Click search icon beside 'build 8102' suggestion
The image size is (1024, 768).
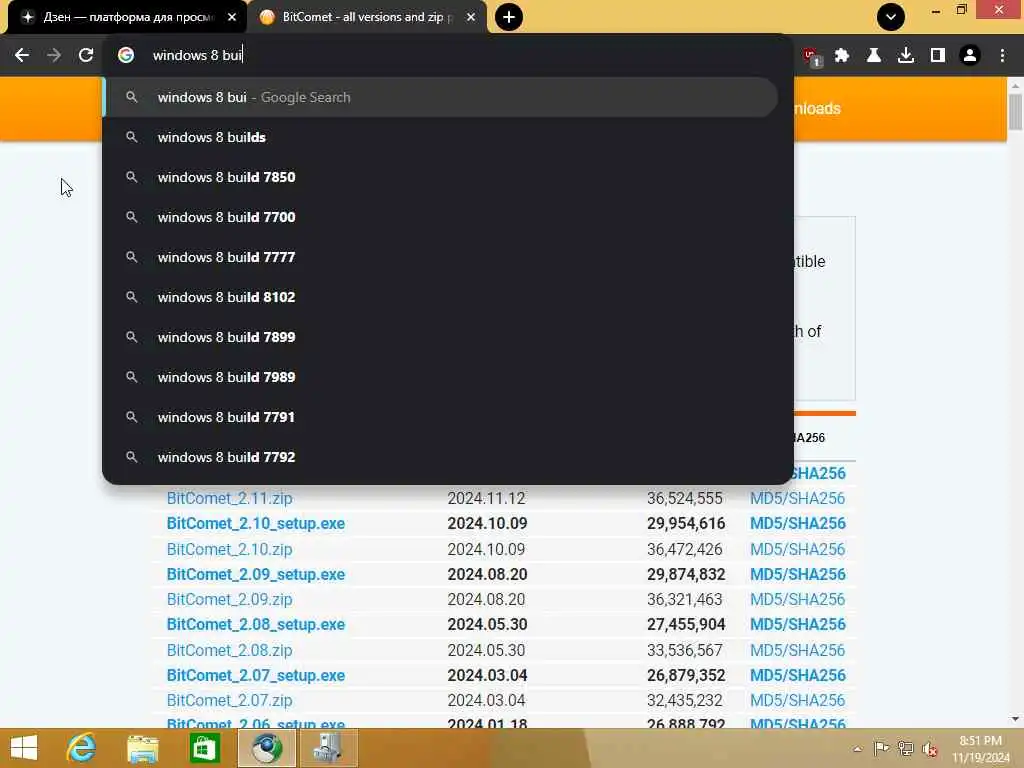point(131,297)
